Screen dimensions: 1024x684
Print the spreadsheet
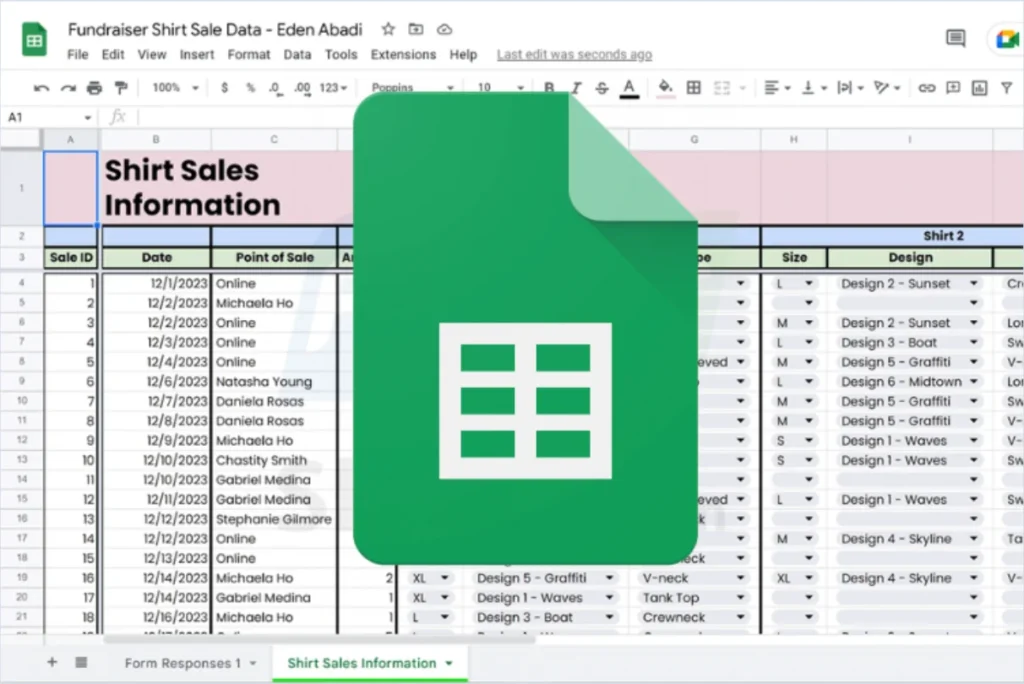tap(94, 88)
